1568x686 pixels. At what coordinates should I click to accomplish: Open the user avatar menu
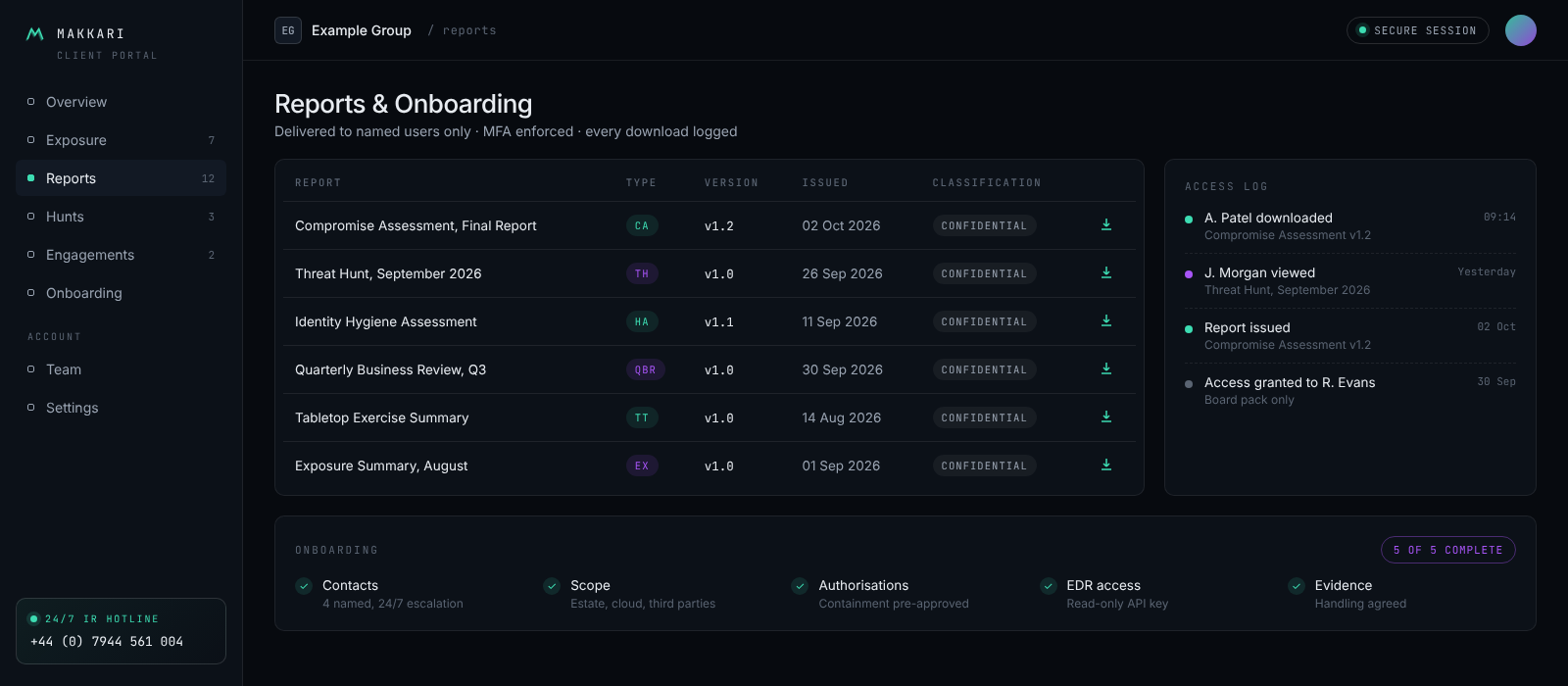tap(1521, 30)
